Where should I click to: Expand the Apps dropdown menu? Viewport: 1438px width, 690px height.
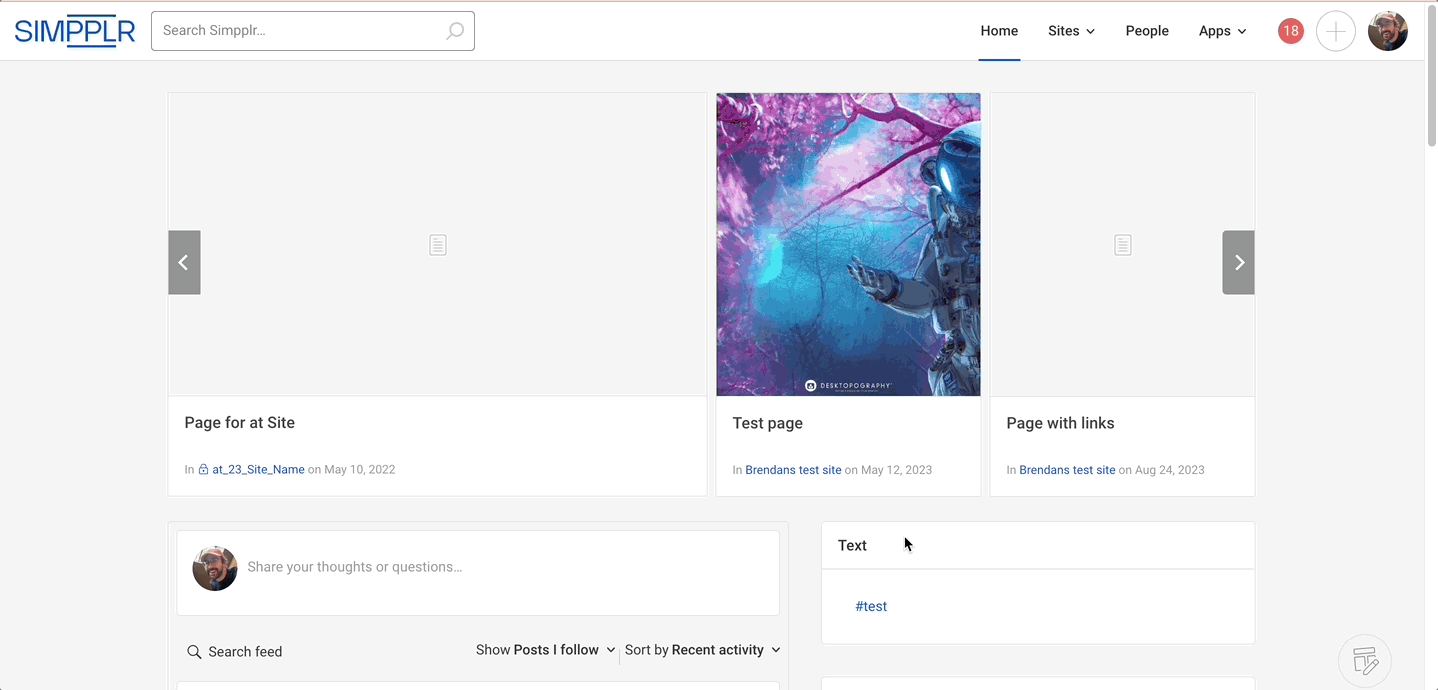(x=1222, y=31)
